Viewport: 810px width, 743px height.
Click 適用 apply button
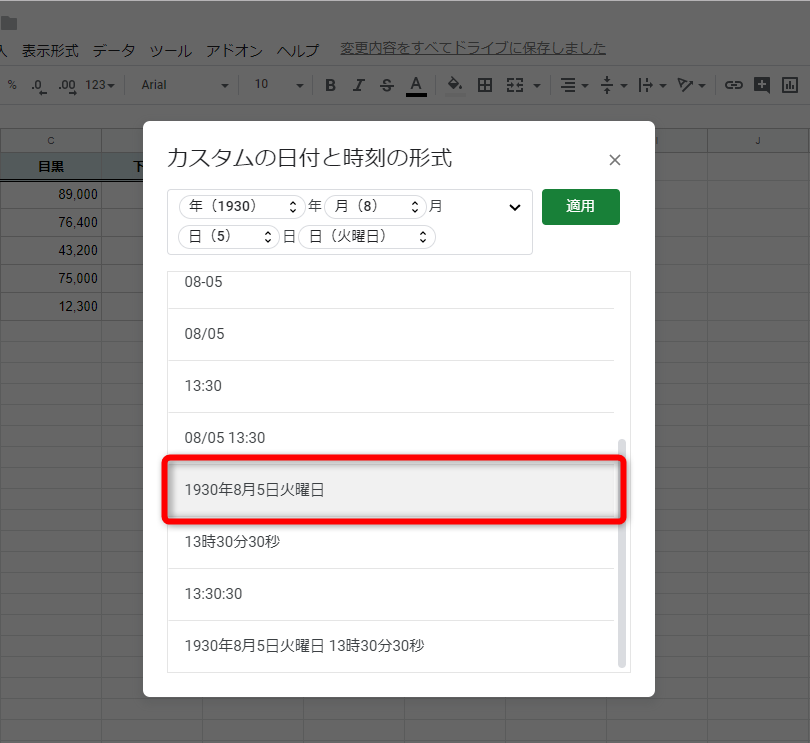581,207
